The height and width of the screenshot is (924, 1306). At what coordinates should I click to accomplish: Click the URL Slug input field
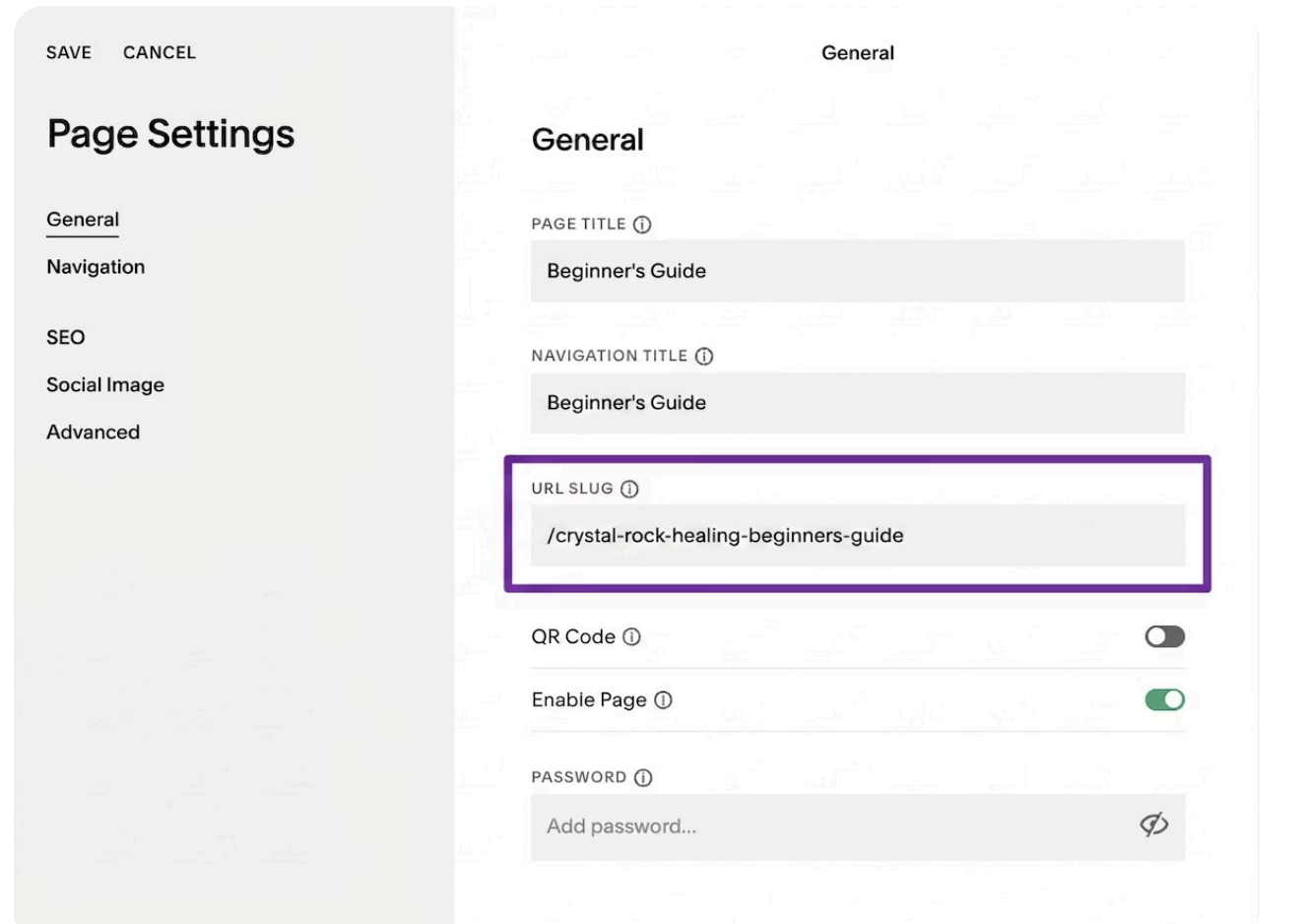858,536
